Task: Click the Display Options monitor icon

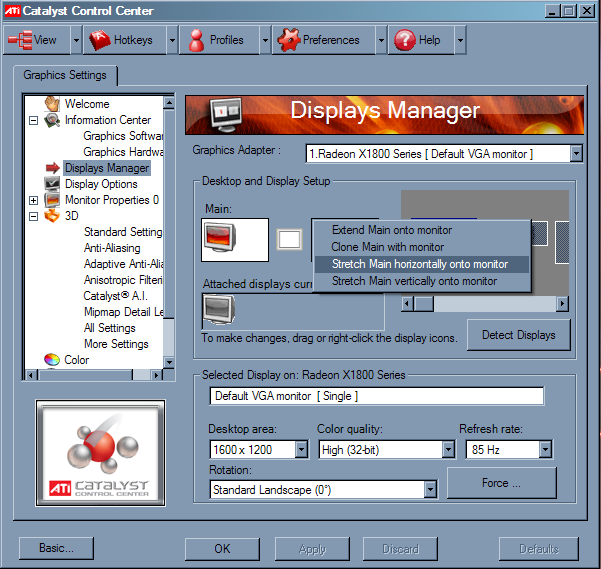Action: (x=52, y=184)
